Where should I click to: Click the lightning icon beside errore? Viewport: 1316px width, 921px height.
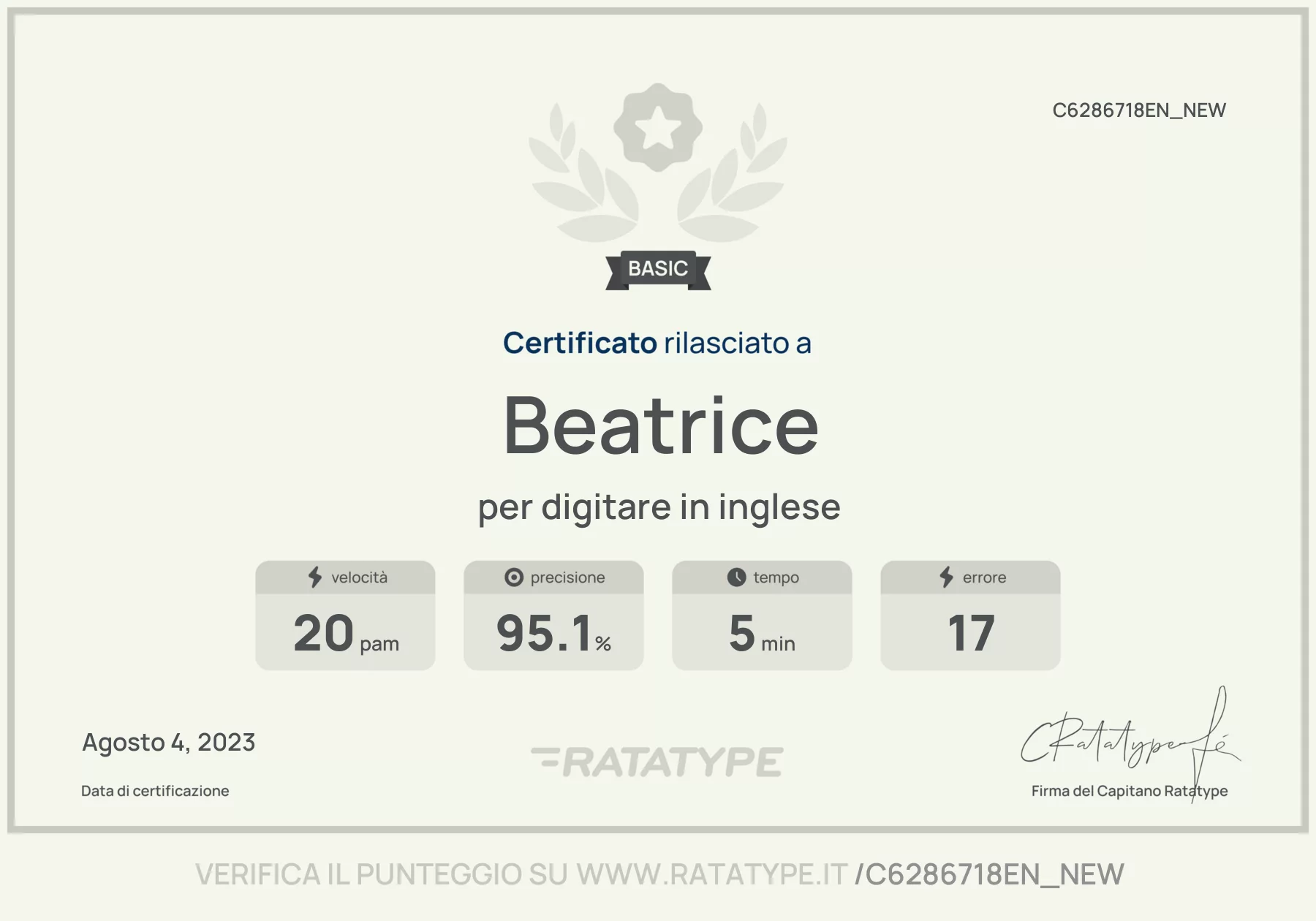947,577
